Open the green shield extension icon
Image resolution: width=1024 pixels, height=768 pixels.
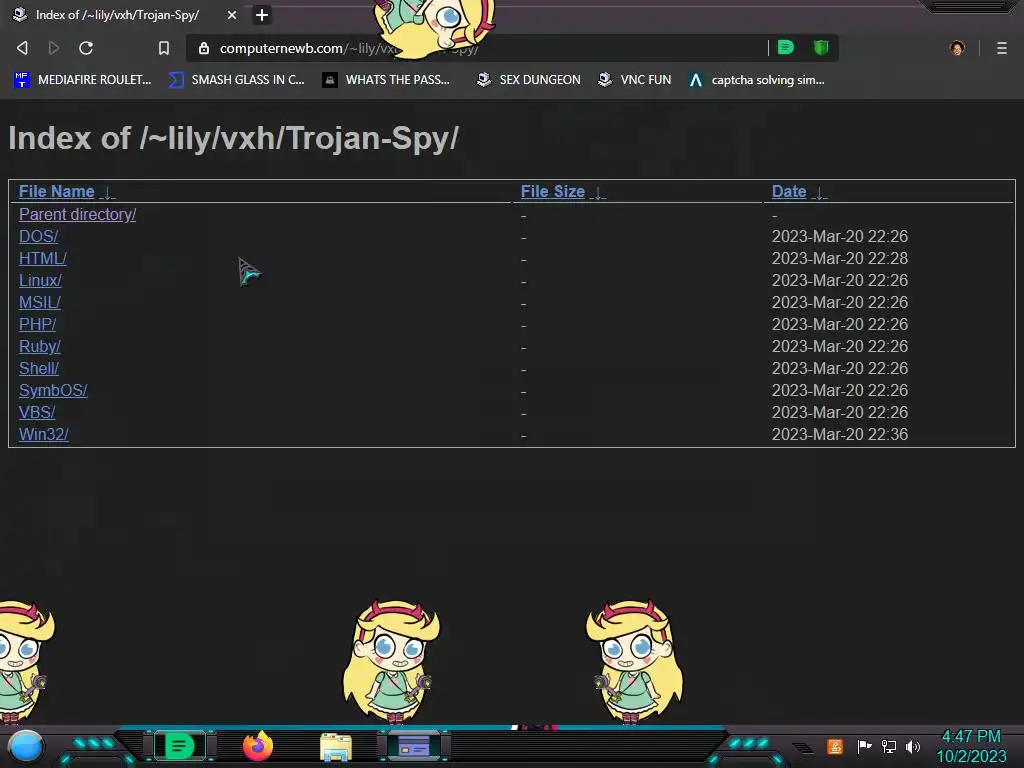point(821,47)
